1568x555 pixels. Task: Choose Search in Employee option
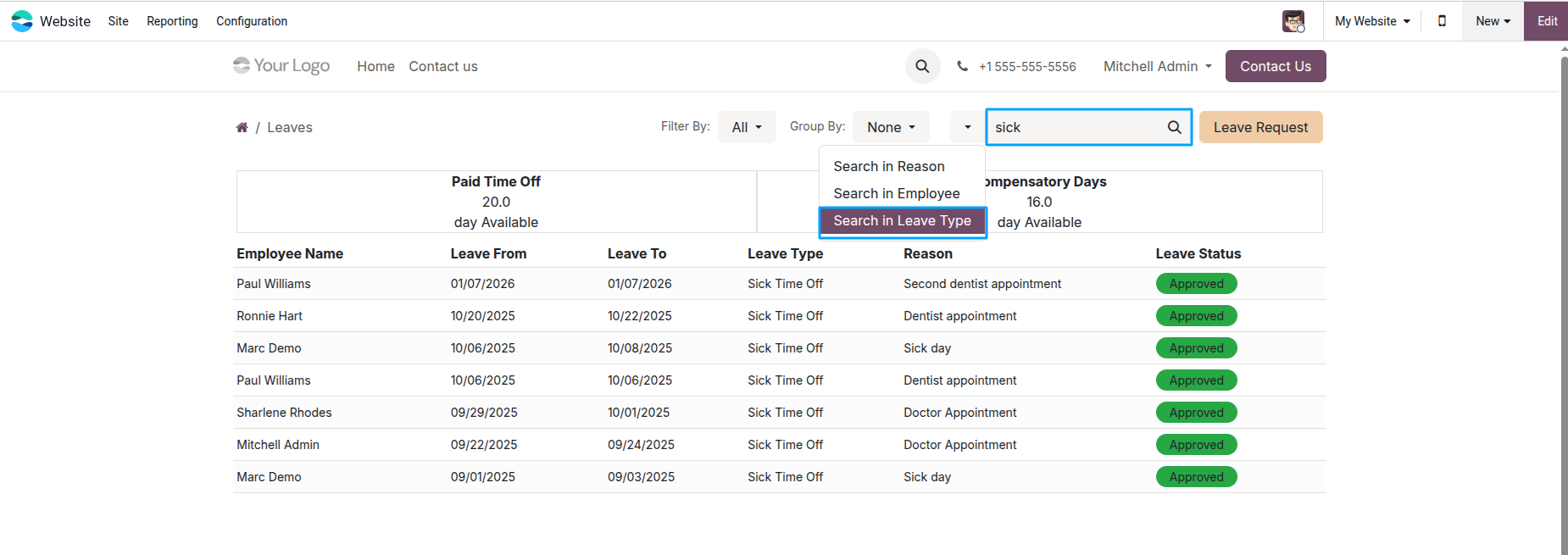click(902, 193)
